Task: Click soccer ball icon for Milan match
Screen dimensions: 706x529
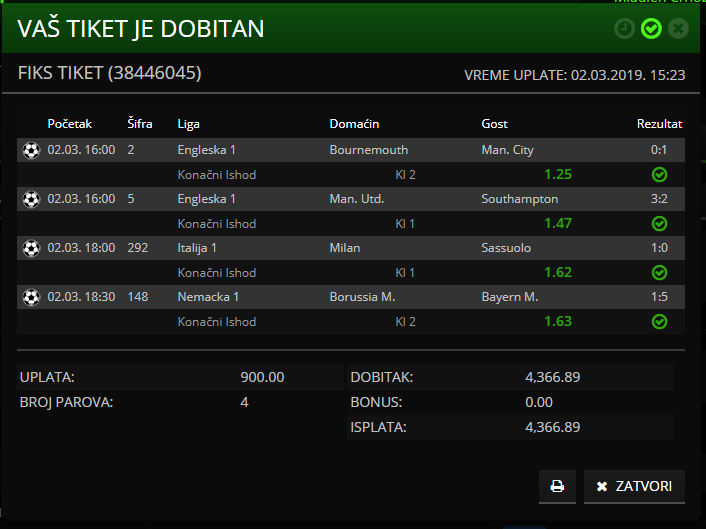Action: pos(31,249)
